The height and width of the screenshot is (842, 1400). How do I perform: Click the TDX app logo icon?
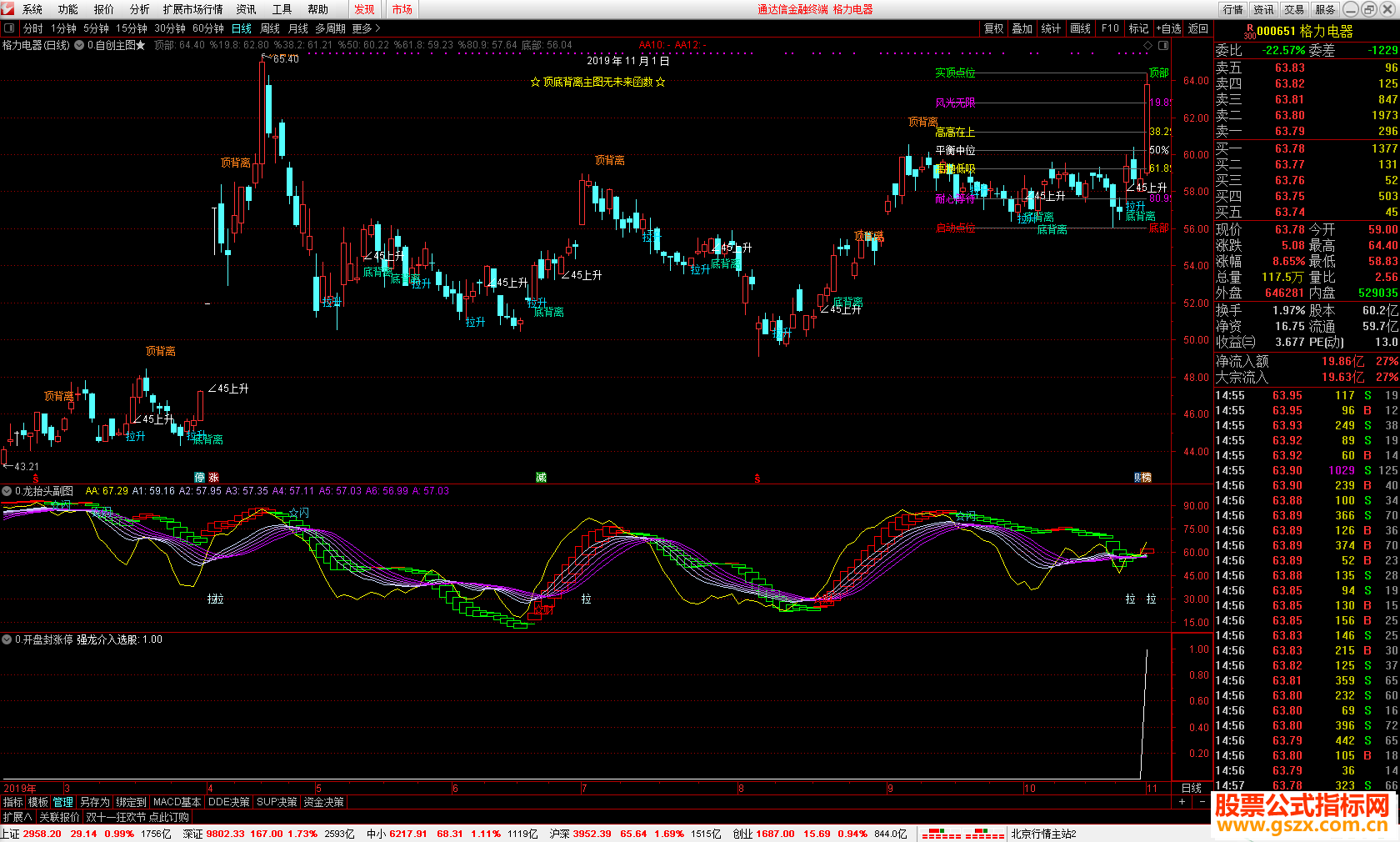[7, 9]
